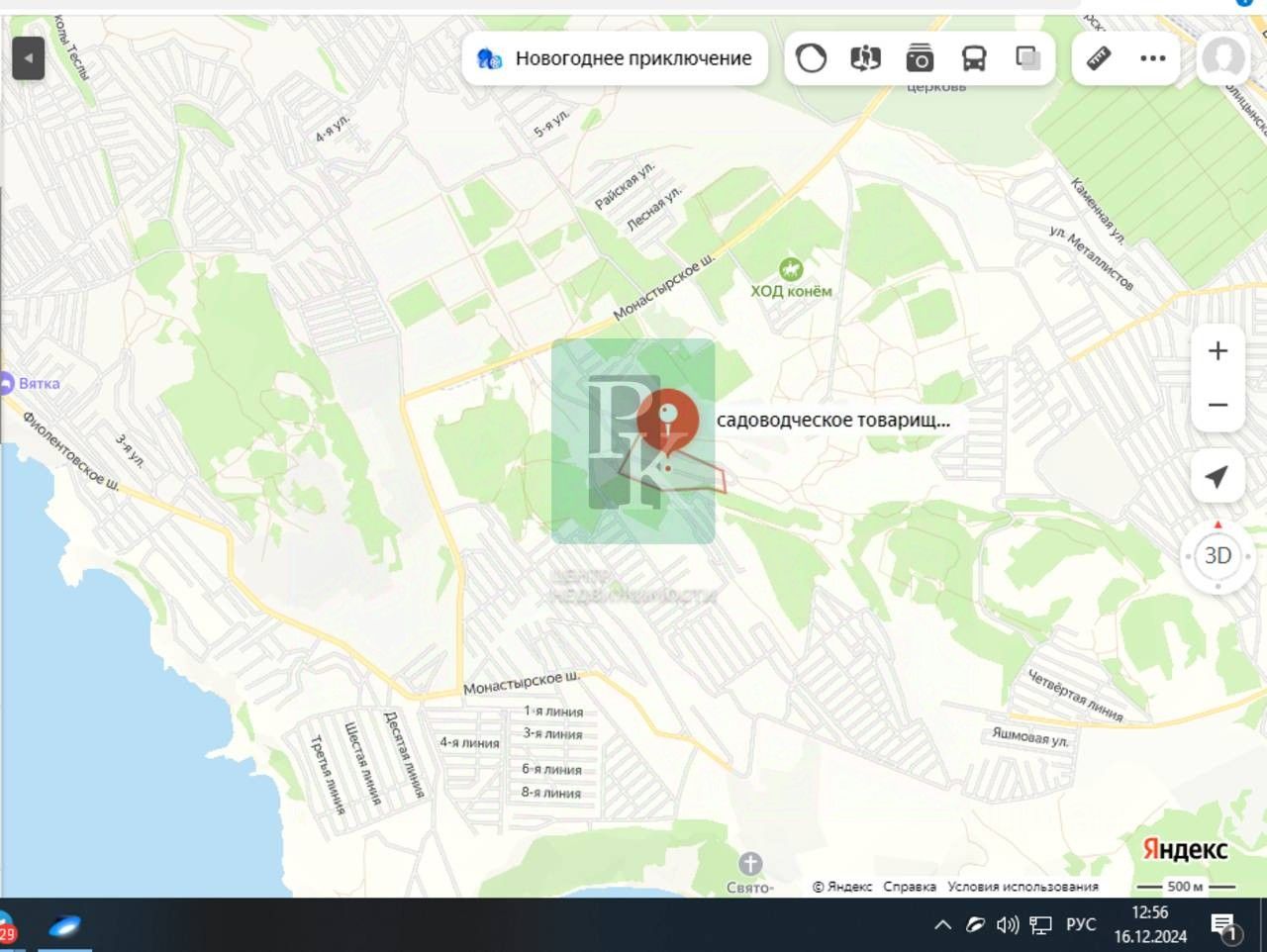Open the © Яндекс copyright link
Viewport: 1267px width, 952px height.
tap(842, 887)
